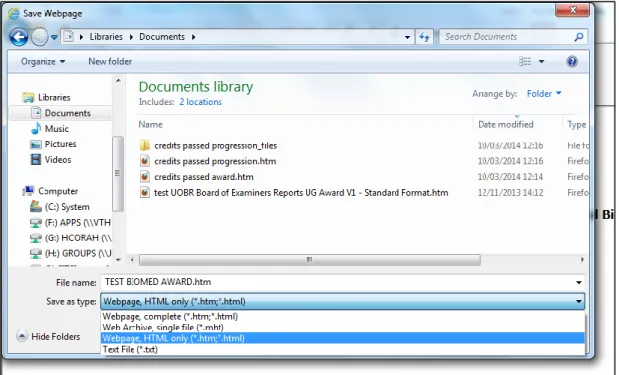Viewport: 619px width, 375px height.
Task: Select the credits passed progression.htm file
Action: [x=215, y=161]
